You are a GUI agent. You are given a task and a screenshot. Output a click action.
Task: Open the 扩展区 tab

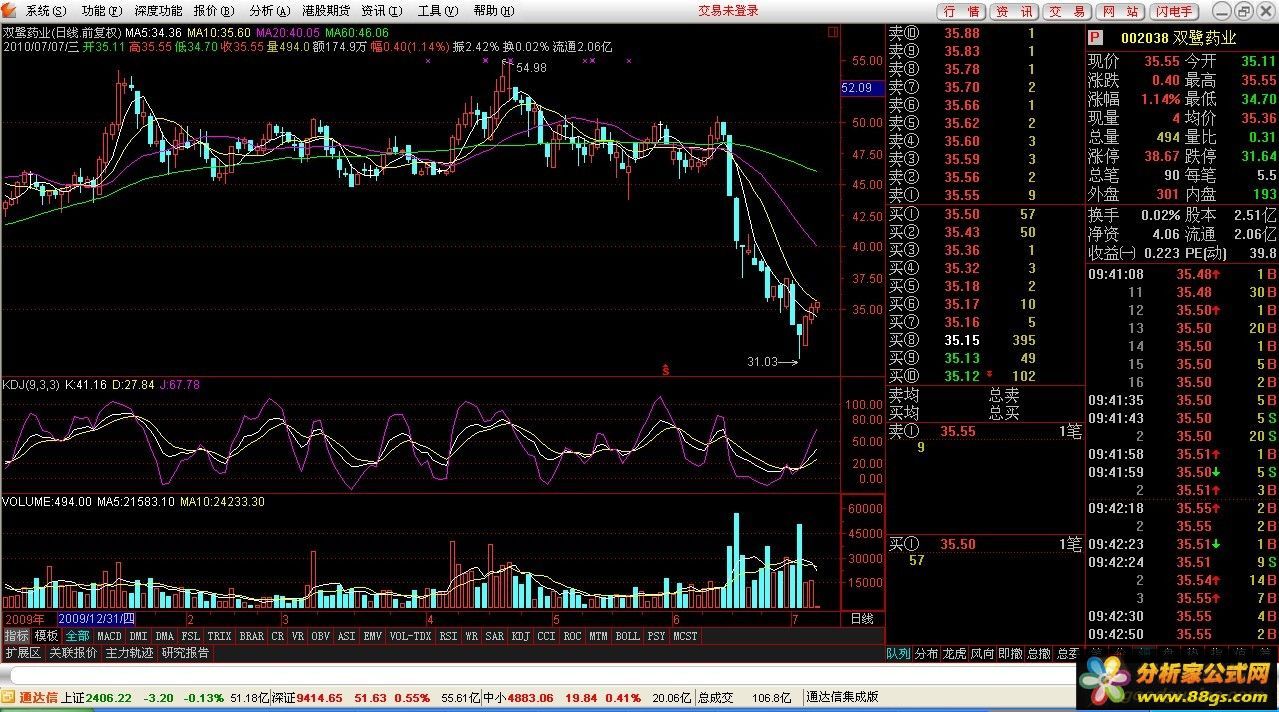tap(23, 653)
